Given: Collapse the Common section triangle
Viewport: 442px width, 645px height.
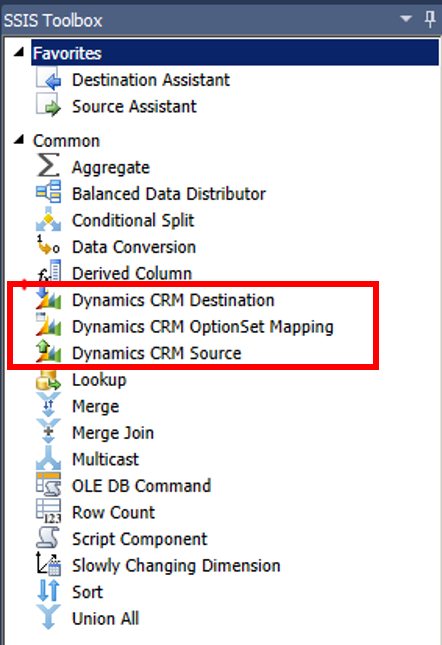Looking at the screenshot, I should (19, 140).
